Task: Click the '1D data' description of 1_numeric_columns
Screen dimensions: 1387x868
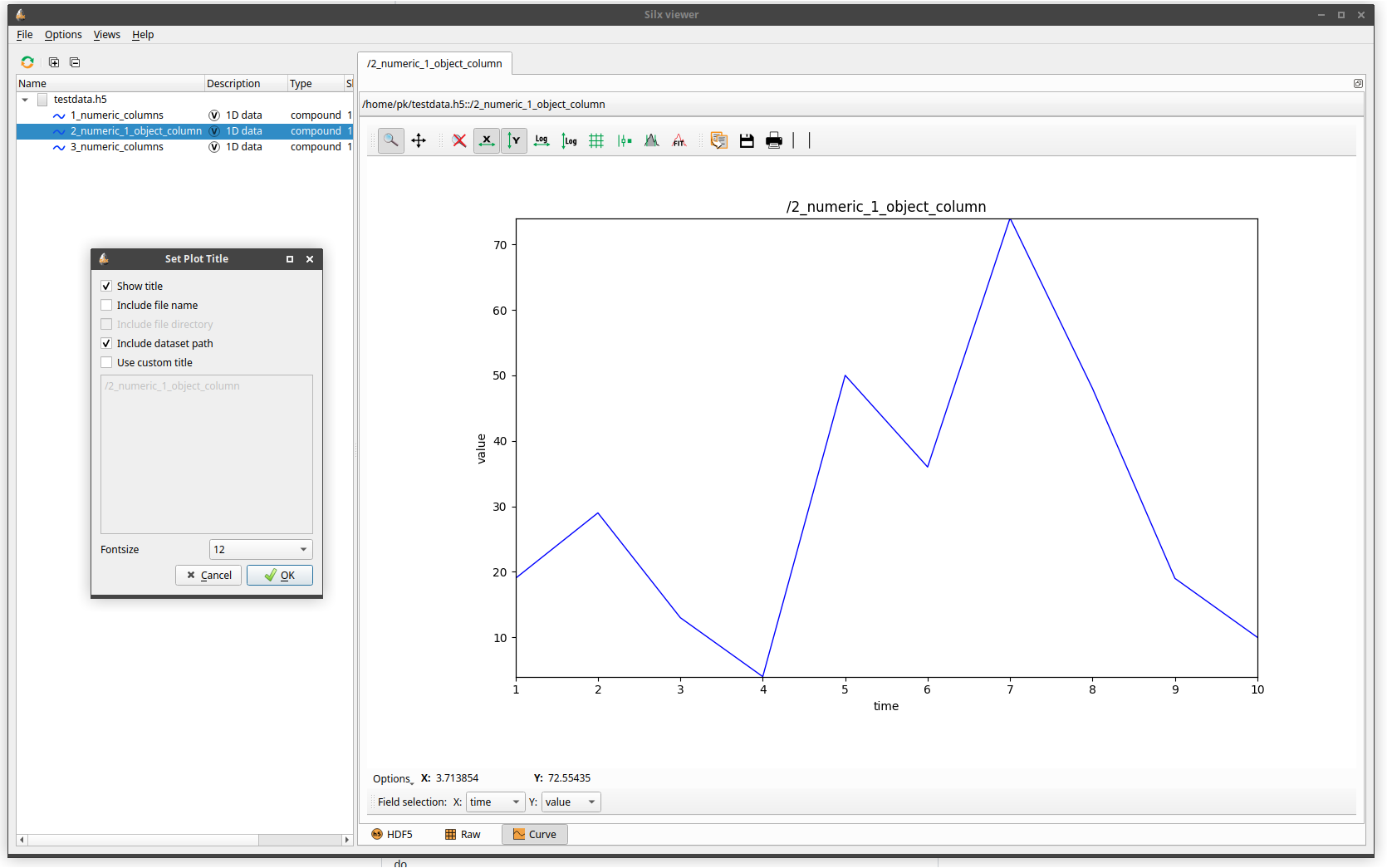Action: (244, 115)
